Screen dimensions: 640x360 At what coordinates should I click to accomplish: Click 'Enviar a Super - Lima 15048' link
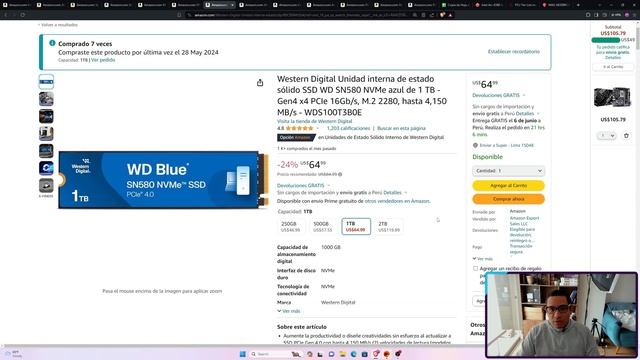coord(507,145)
